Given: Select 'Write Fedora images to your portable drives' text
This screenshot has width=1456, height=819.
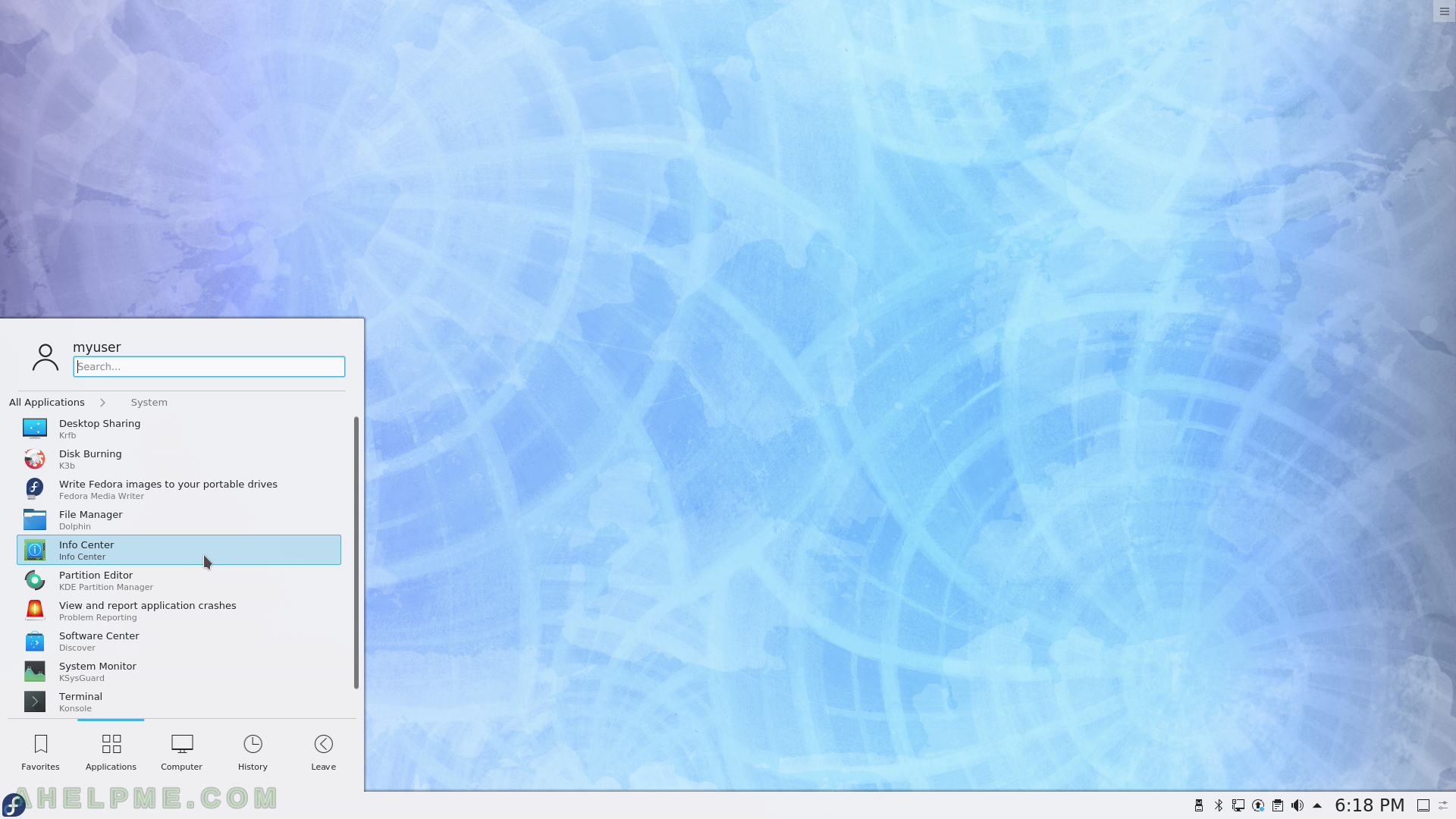Looking at the screenshot, I should coord(168,485).
